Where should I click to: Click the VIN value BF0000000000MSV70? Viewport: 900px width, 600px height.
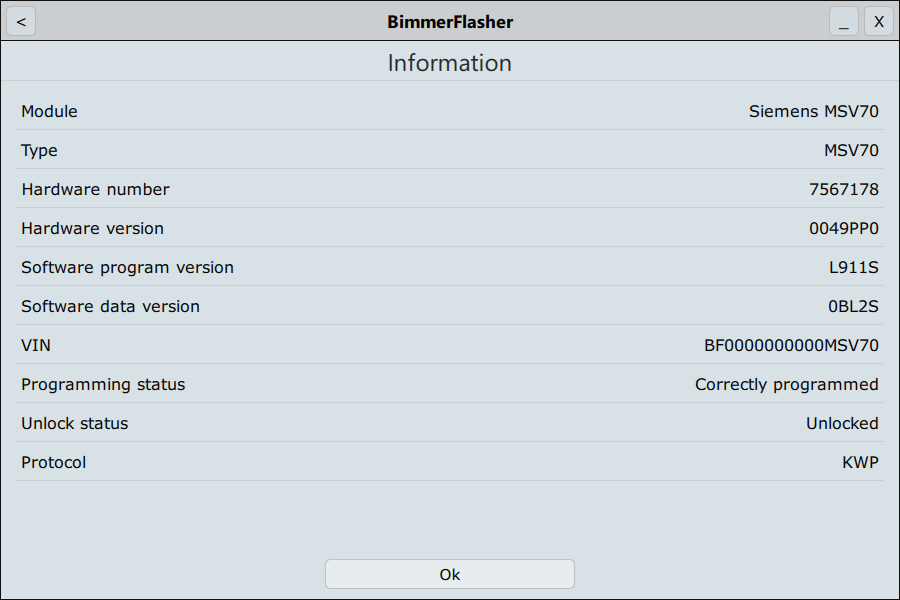pos(791,345)
